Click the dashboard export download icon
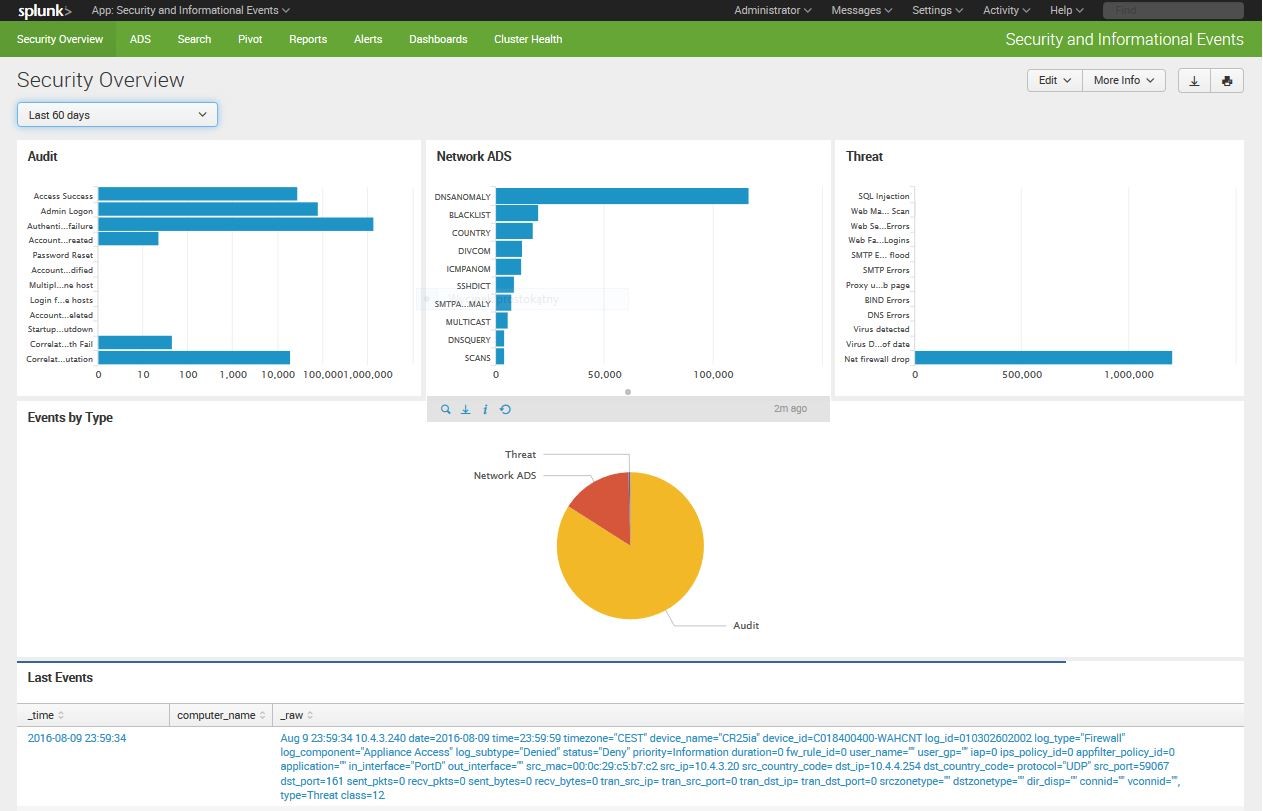This screenshot has height=811, width=1263. coord(1194,81)
